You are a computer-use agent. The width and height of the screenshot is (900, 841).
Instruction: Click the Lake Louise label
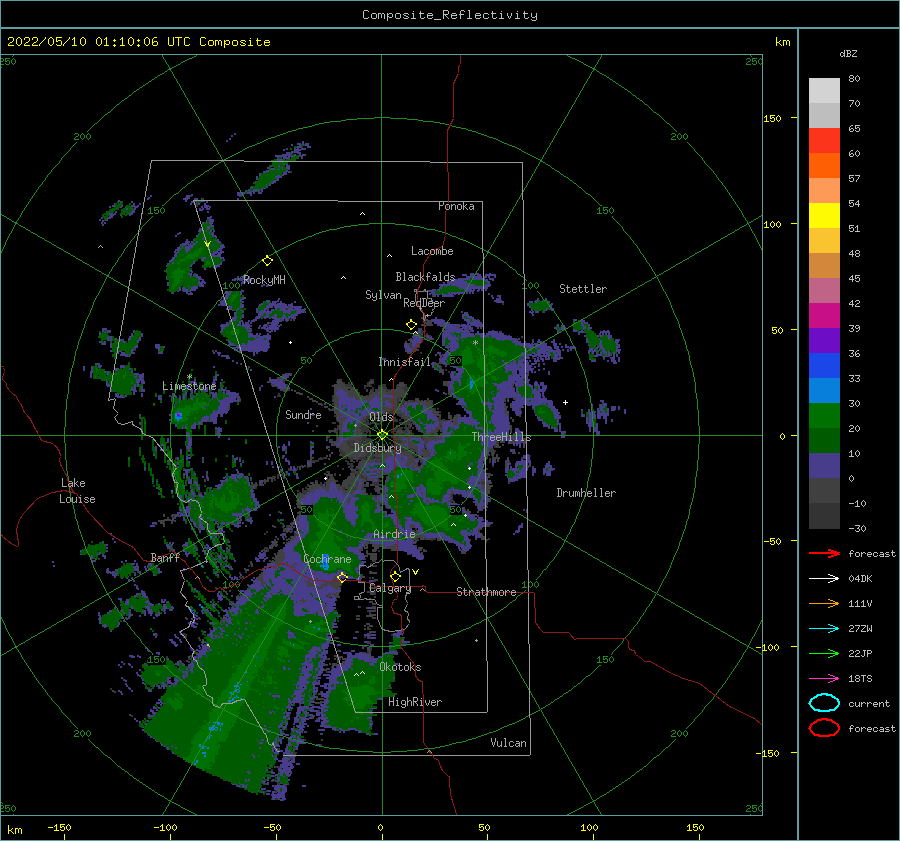(77, 491)
